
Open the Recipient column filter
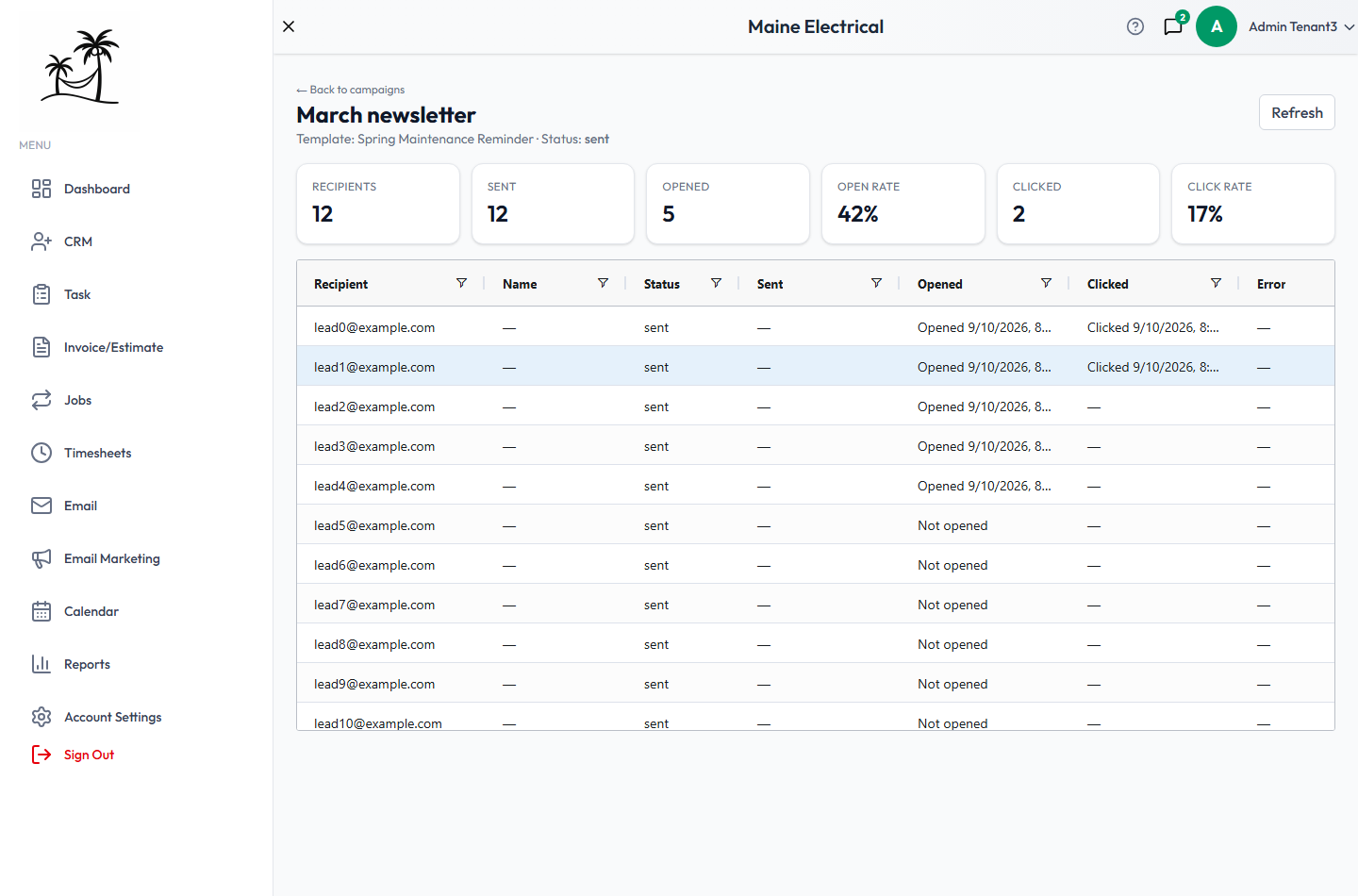(x=461, y=283)
